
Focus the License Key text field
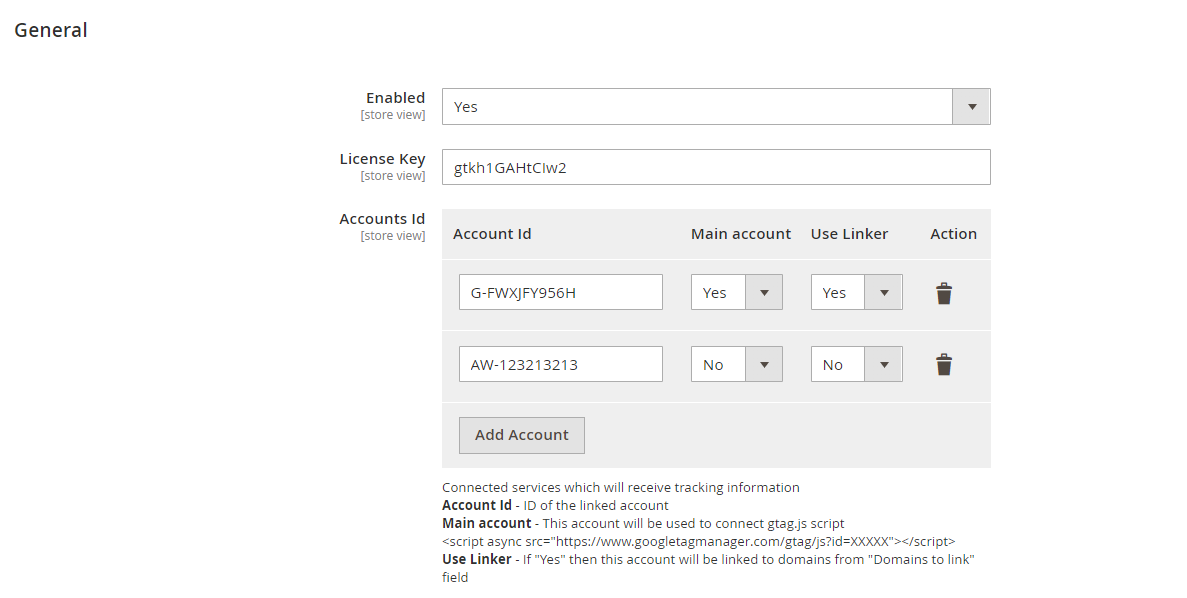[715, 168]
